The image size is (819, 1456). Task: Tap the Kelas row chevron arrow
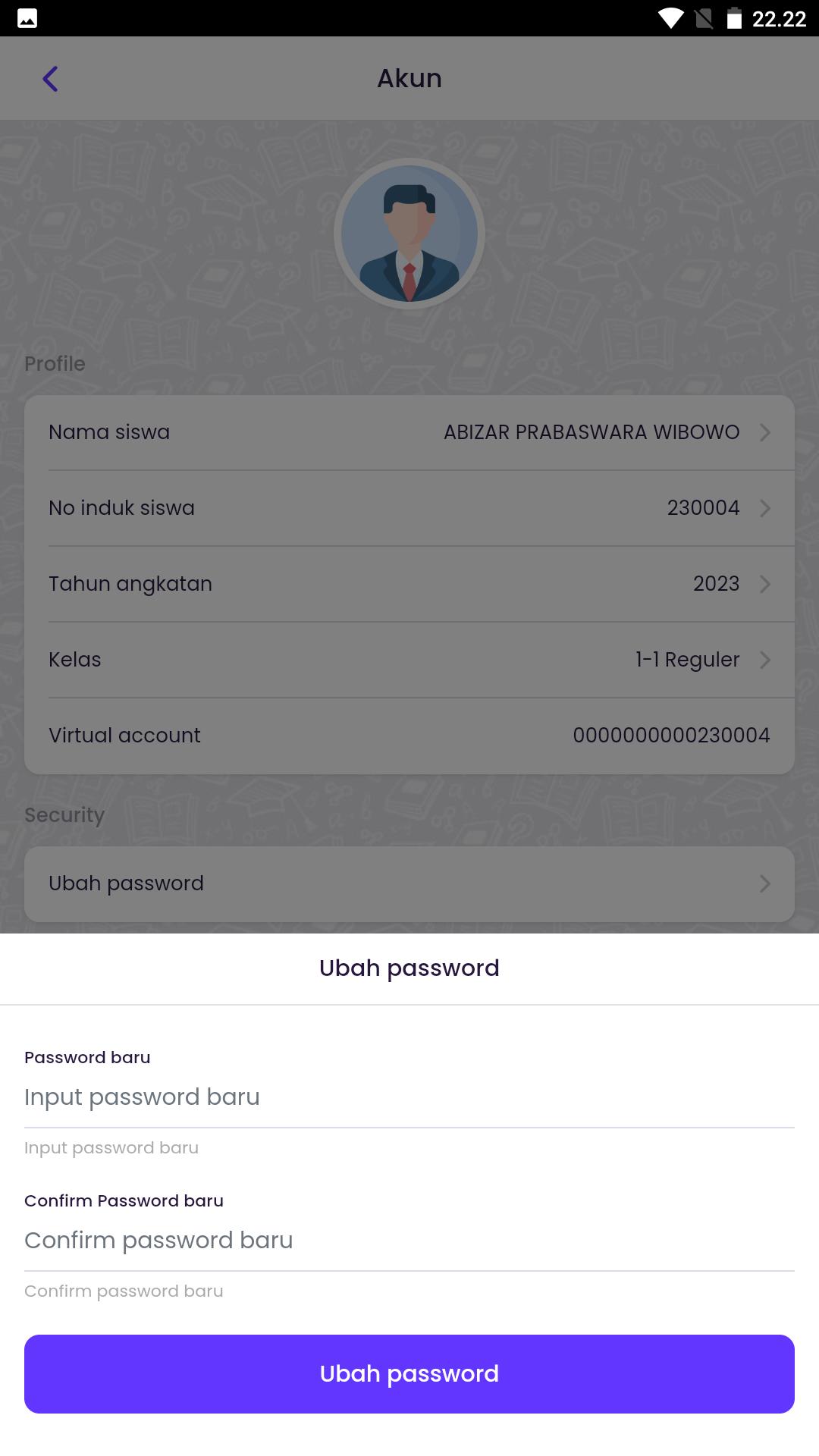765,660
